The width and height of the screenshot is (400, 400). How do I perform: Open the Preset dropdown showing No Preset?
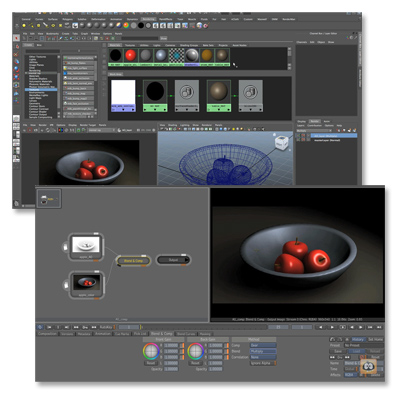[x=364, y=345]
